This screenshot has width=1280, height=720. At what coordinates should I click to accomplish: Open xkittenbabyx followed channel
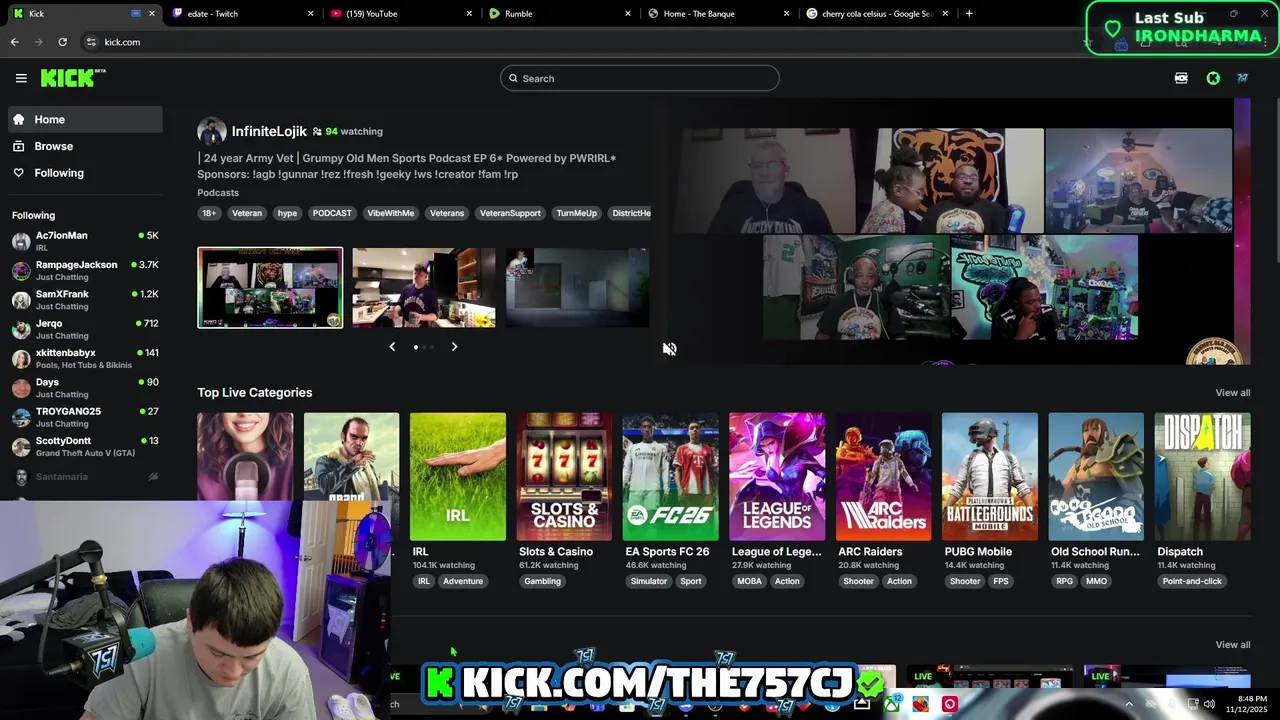point(85,358)
